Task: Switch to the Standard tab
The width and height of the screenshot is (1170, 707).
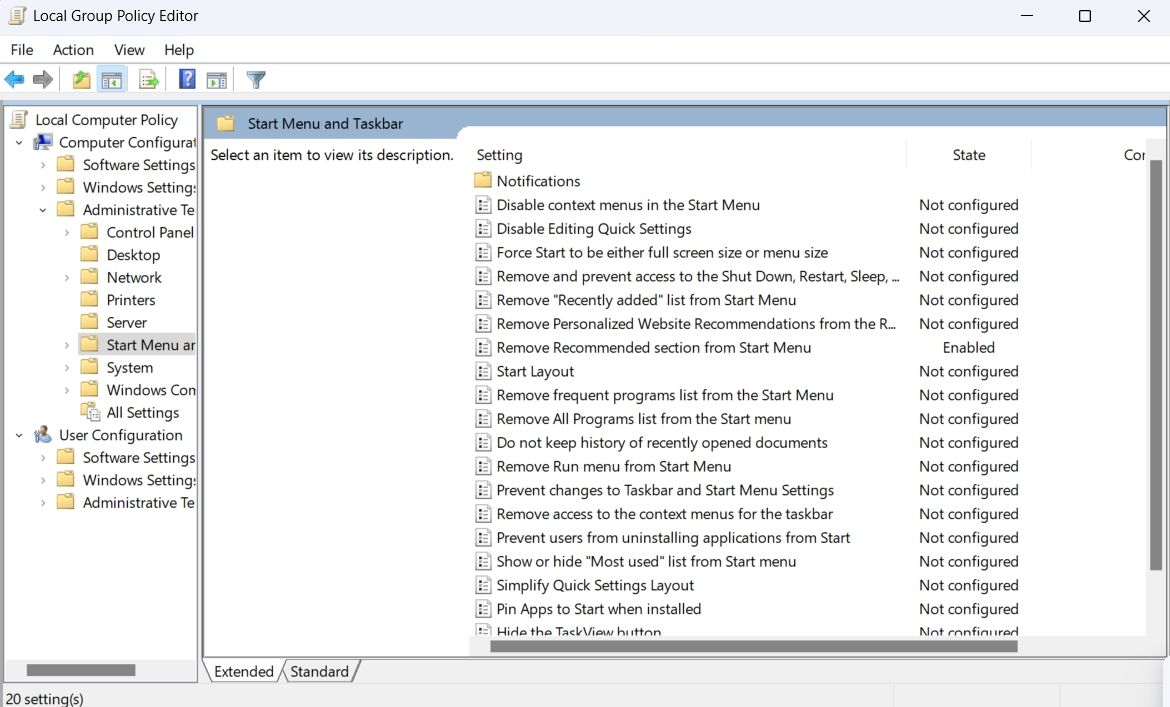Action: [x=317, y=671]
